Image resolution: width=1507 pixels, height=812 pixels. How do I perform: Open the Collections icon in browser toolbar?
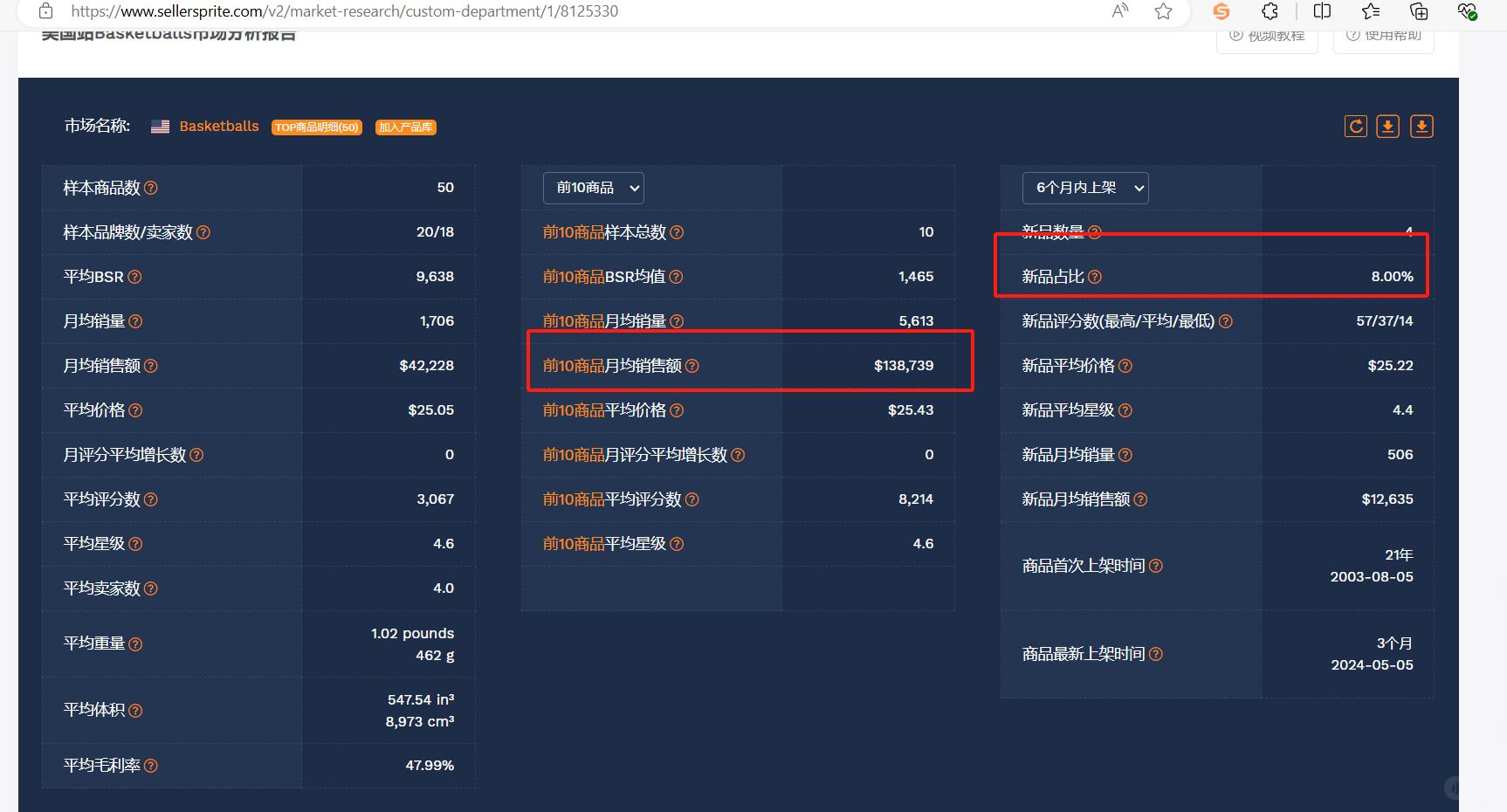[x=1419, y=11]
